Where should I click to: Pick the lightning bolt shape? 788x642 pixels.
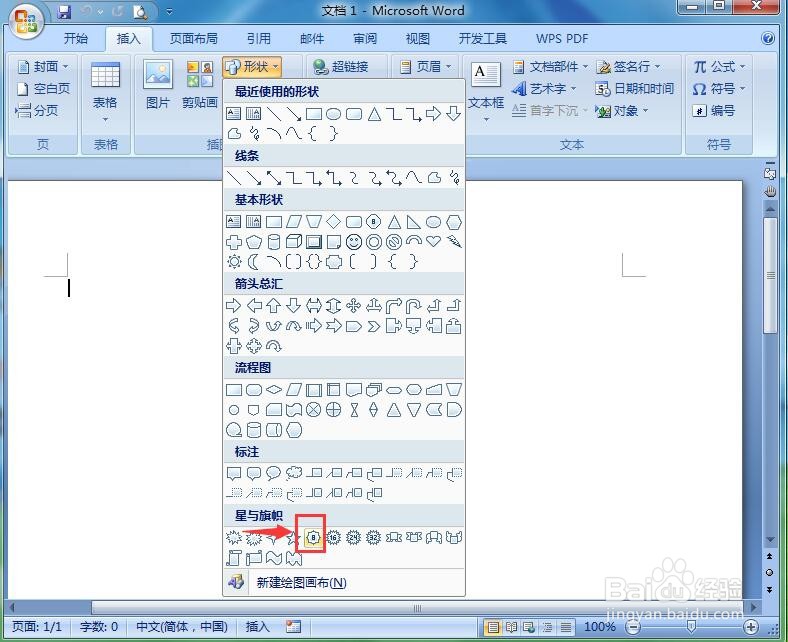click(454, 242)
